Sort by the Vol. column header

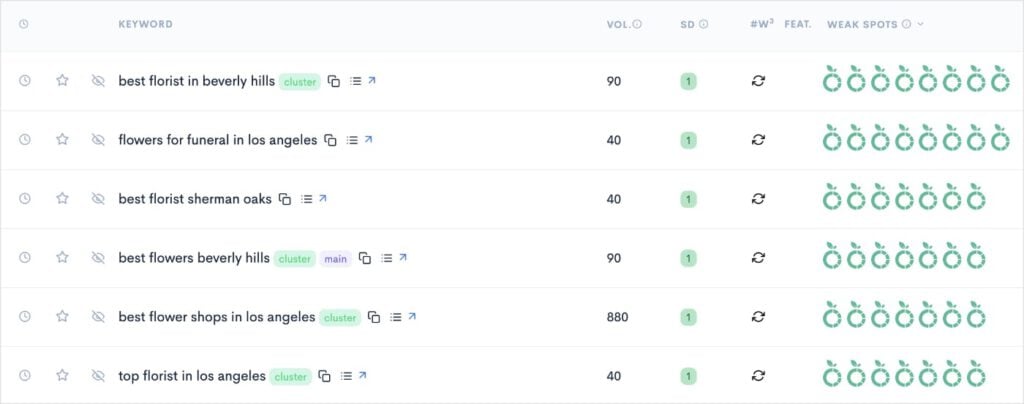click(618, 24)
